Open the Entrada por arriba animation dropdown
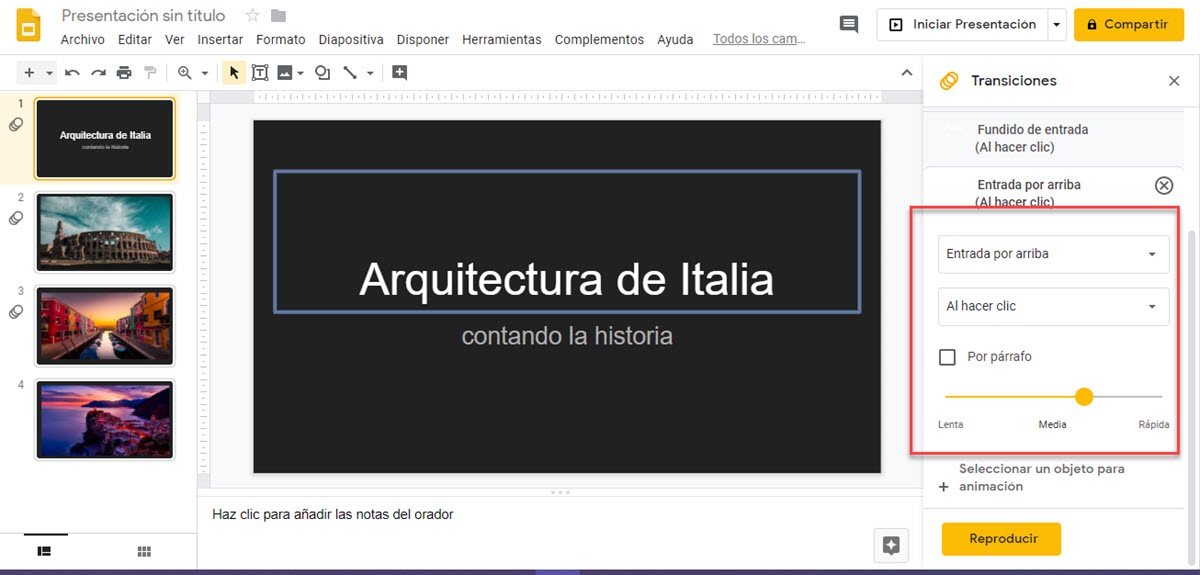Viewport: 1200px width, 575px height. (1053, 254)
